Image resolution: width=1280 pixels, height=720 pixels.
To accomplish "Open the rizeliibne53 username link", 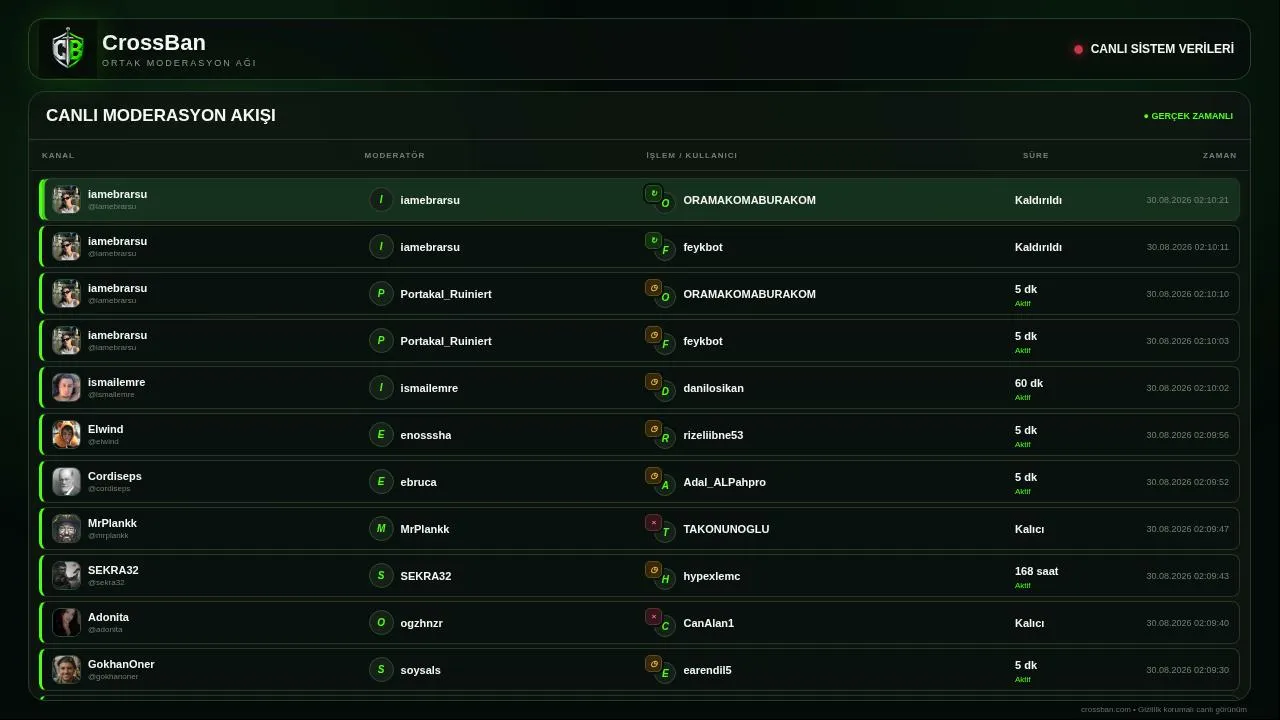I will tap(713, 435).
